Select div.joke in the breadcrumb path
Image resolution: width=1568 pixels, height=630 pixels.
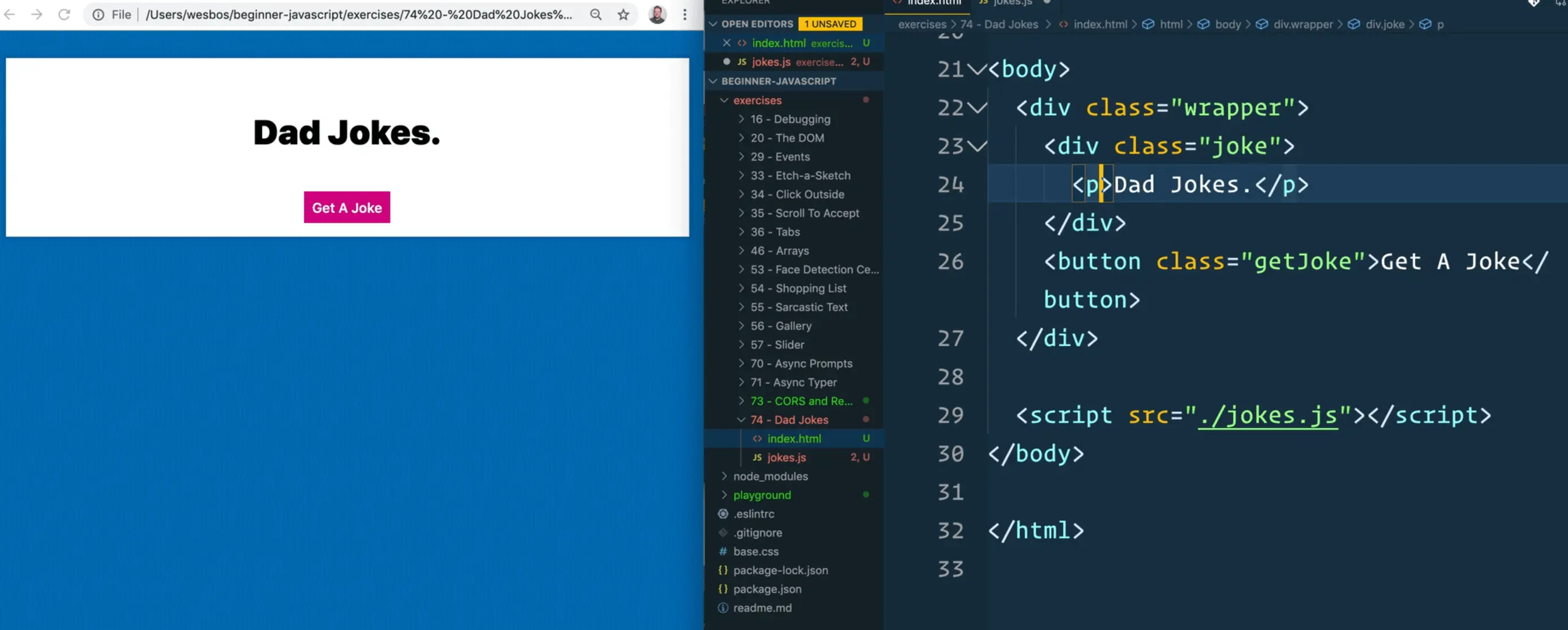1384,24
